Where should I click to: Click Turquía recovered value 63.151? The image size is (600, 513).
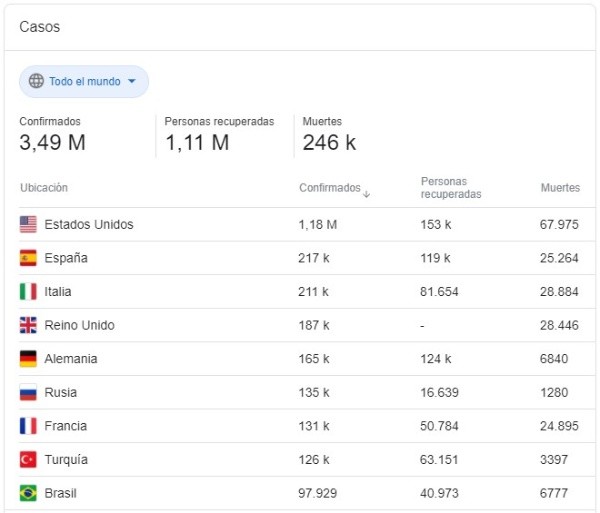click(x=439, y=459)
